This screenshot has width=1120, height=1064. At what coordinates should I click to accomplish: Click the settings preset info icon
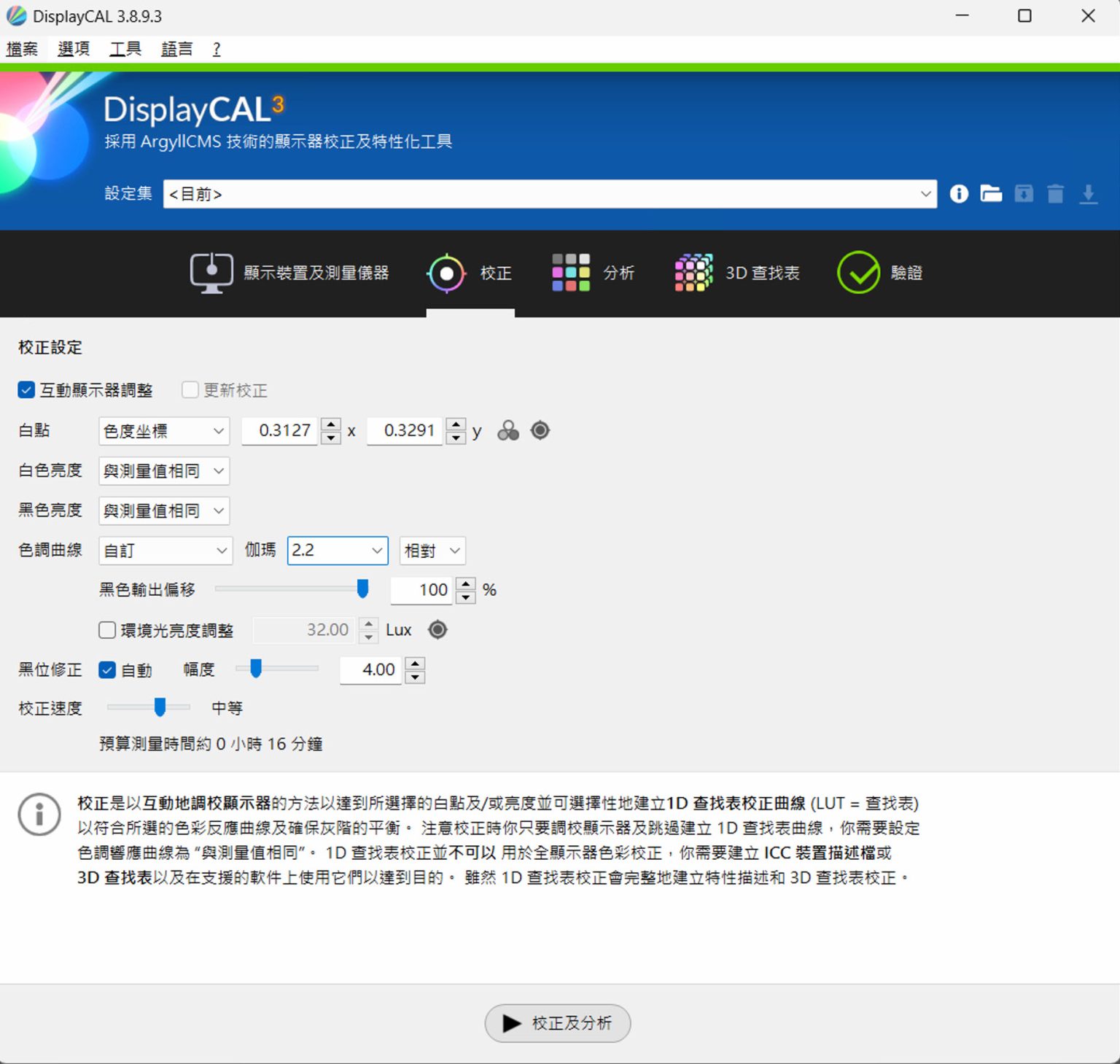pos(958,194)
